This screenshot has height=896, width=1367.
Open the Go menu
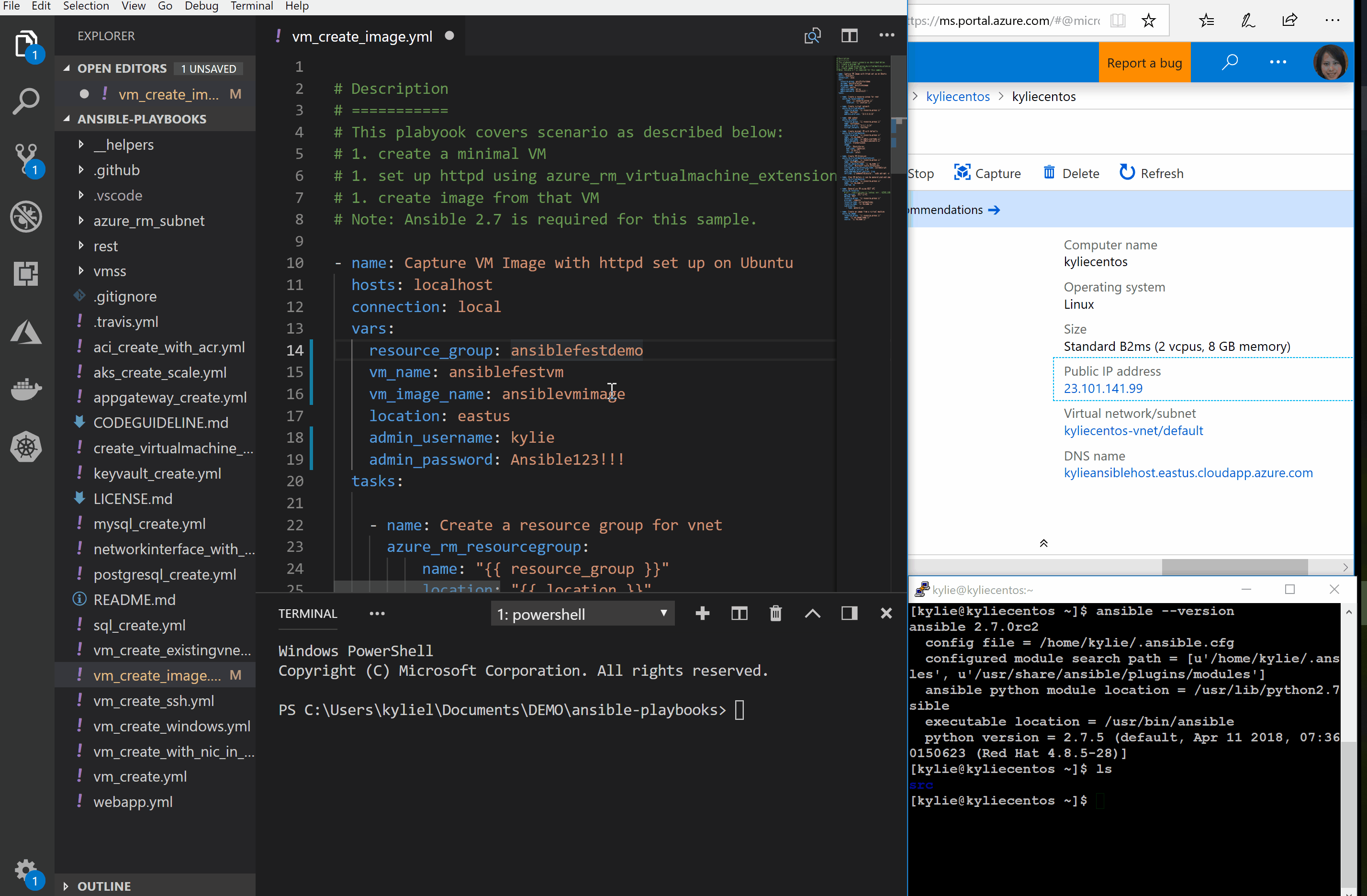(x=165, y=6)
